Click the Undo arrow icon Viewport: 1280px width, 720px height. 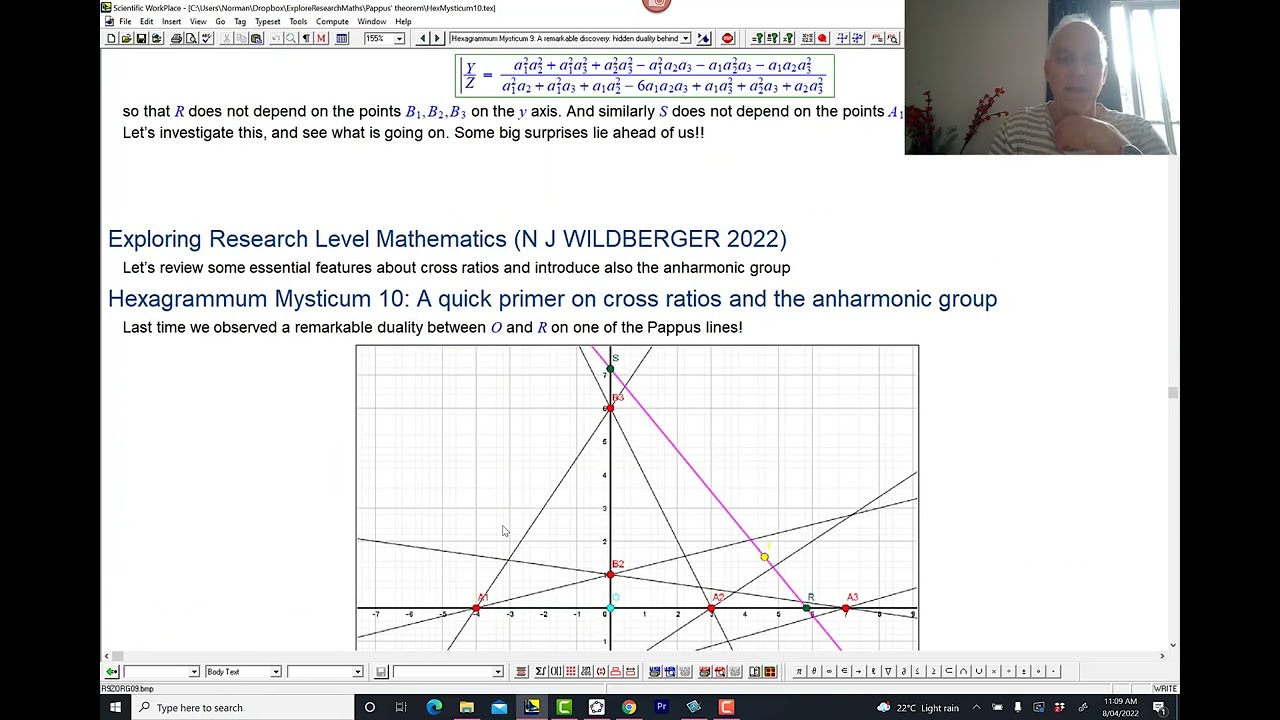pyautogui.click(x=276, y=38)
